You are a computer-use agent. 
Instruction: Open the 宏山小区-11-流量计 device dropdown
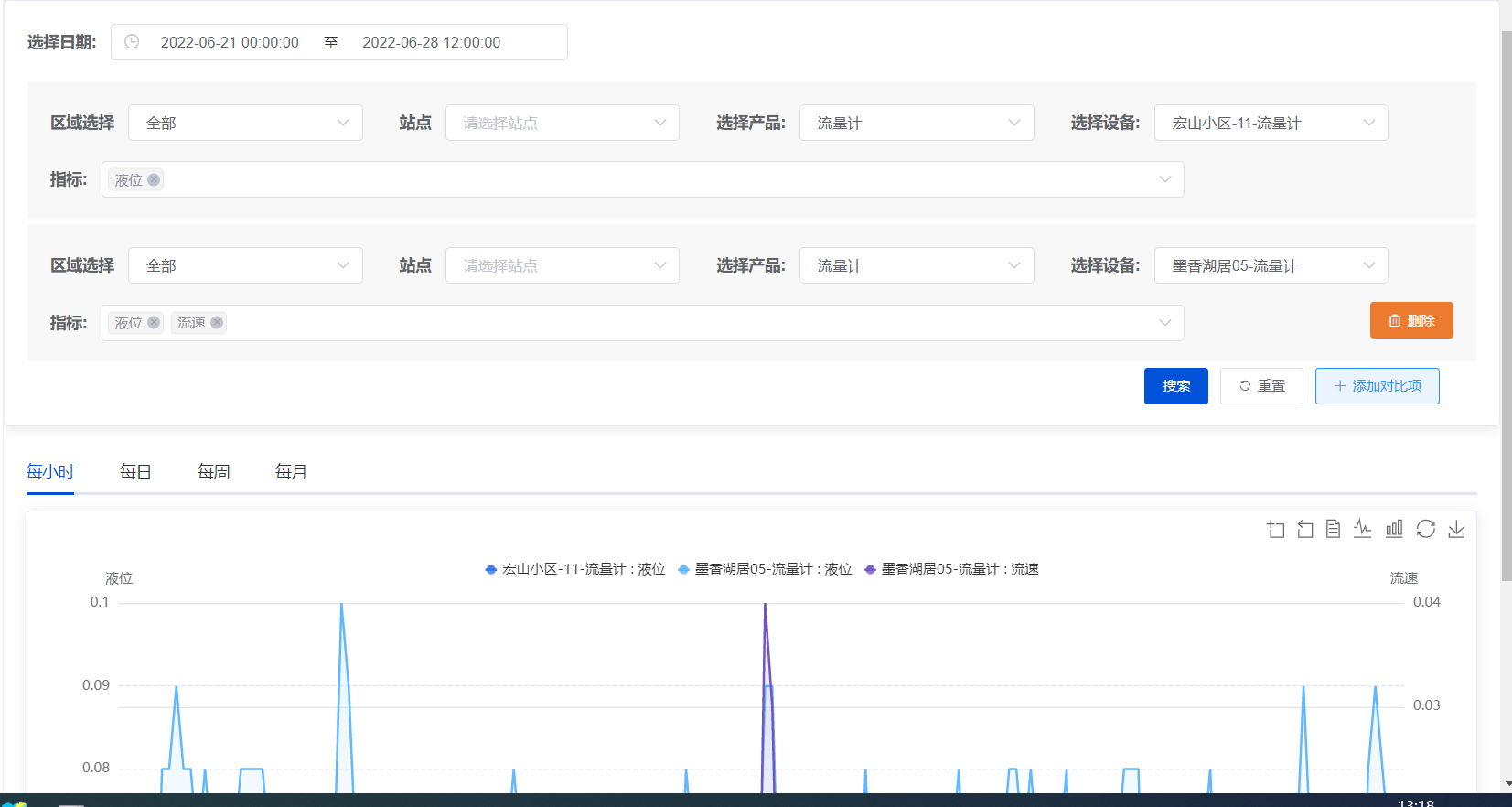click(1271, 123)
